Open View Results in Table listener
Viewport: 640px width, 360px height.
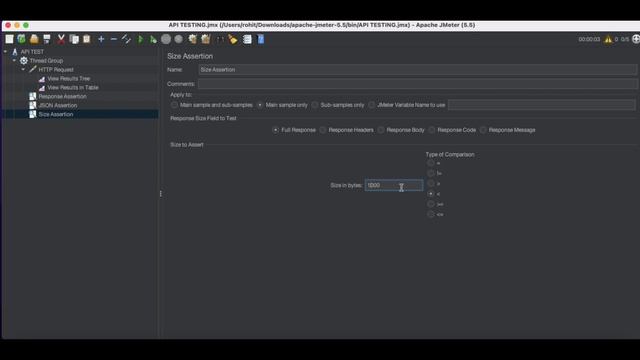point(73,87)
